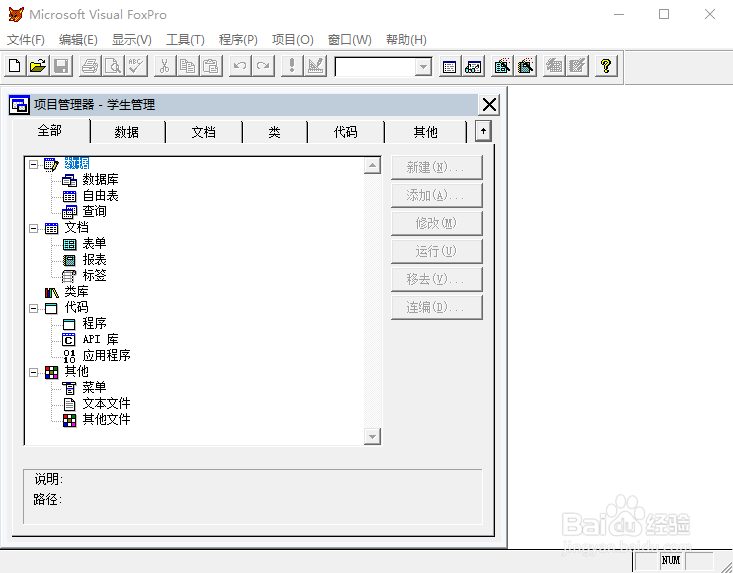Click the 添加(A)... button
The height and width of the screenshot is (573, 733).
click(436, 195)
